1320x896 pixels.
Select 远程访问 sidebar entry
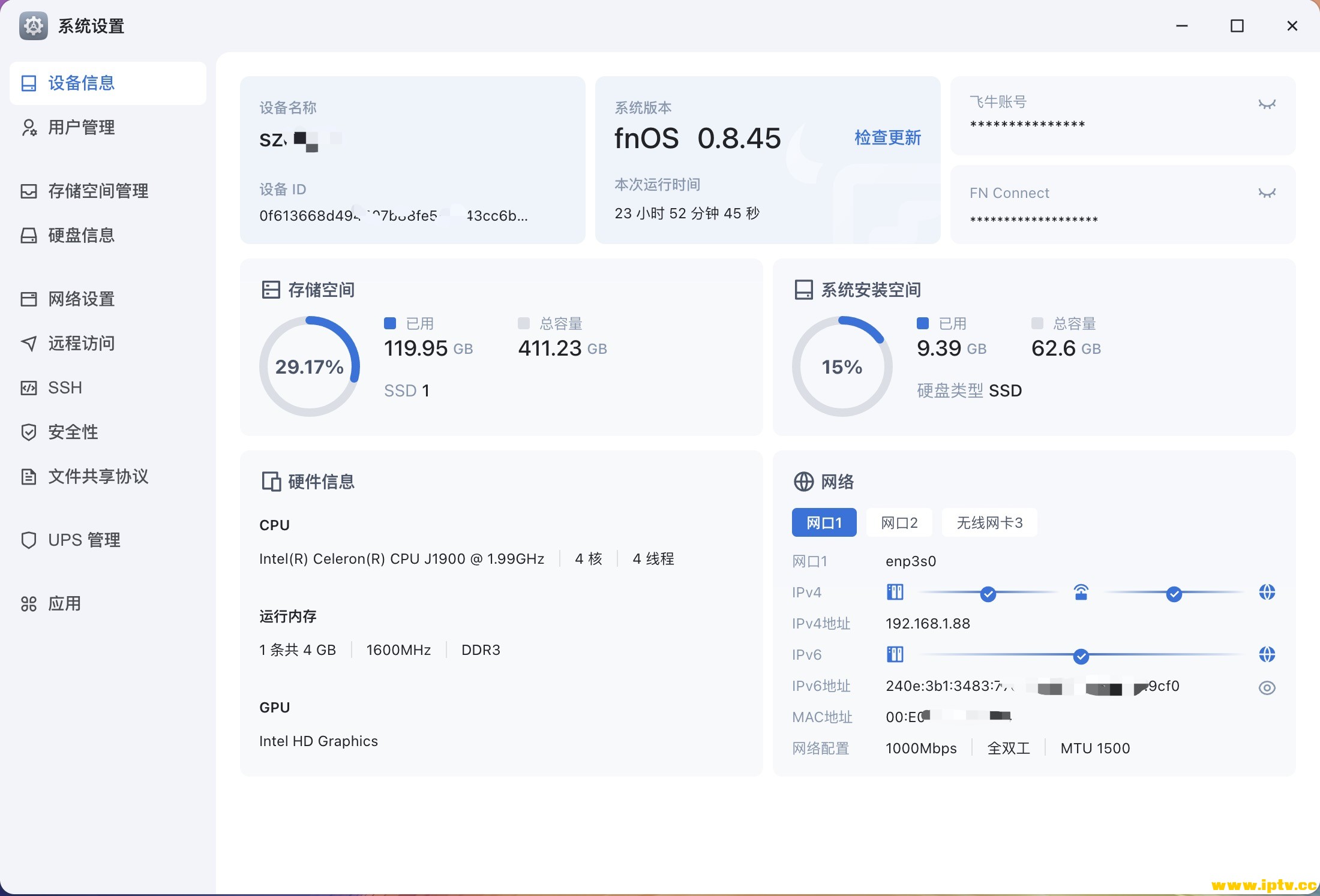pyautogui.click(x=108, y=344)
